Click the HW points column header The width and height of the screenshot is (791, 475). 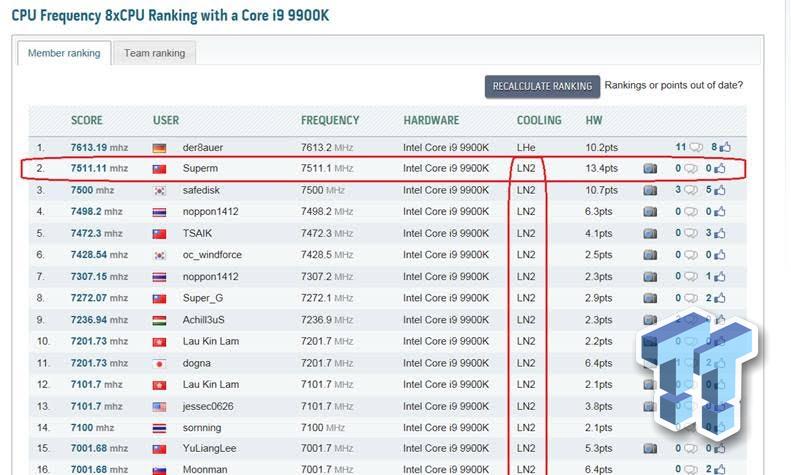(x=594, y=120)
